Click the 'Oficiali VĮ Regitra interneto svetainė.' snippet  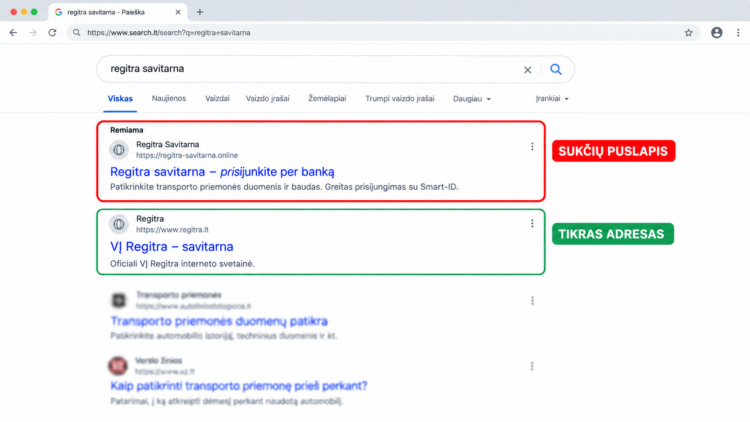point(182,264)
